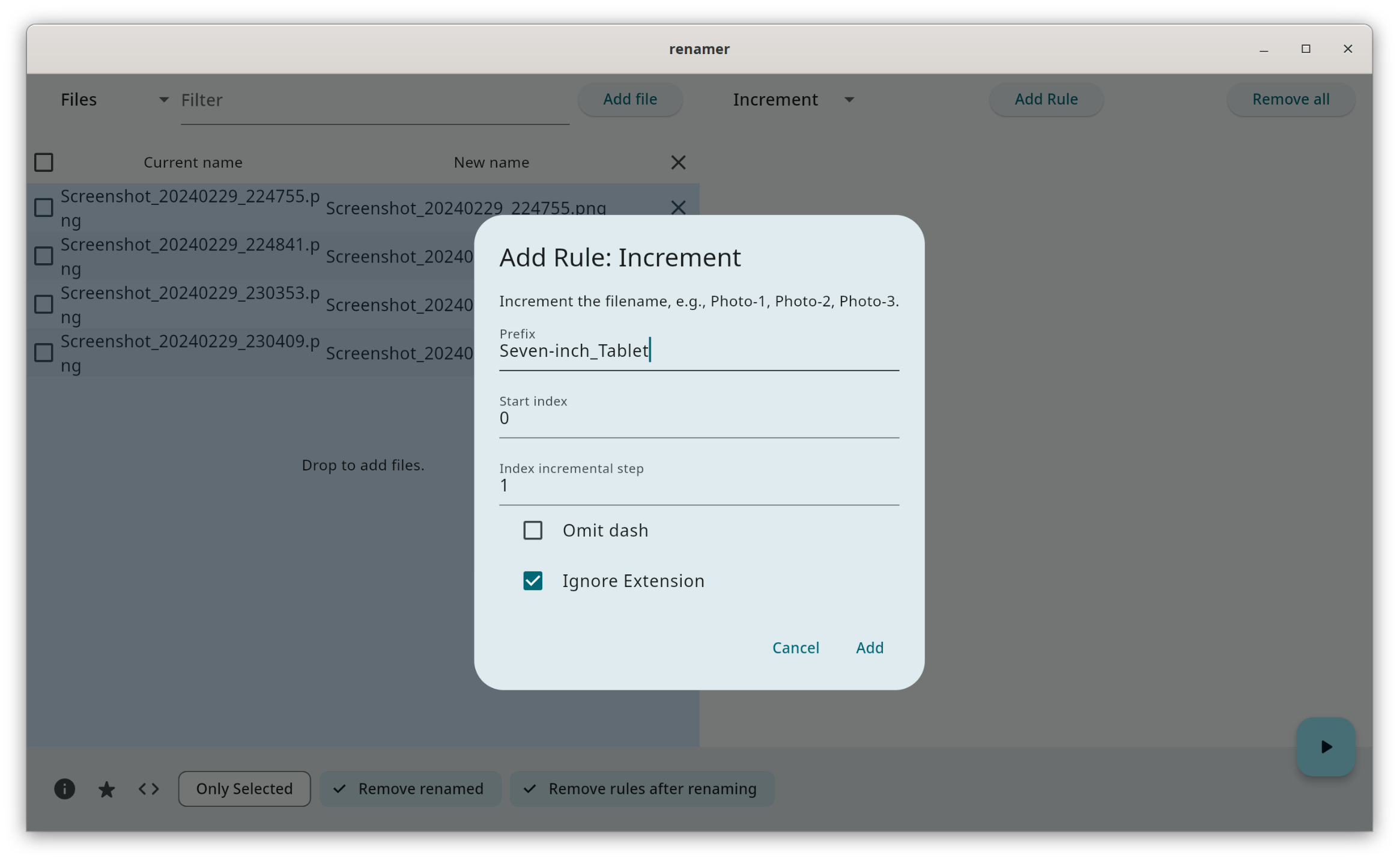Click into the Start index field
The image size is (1400, 861).
(698, 419)
